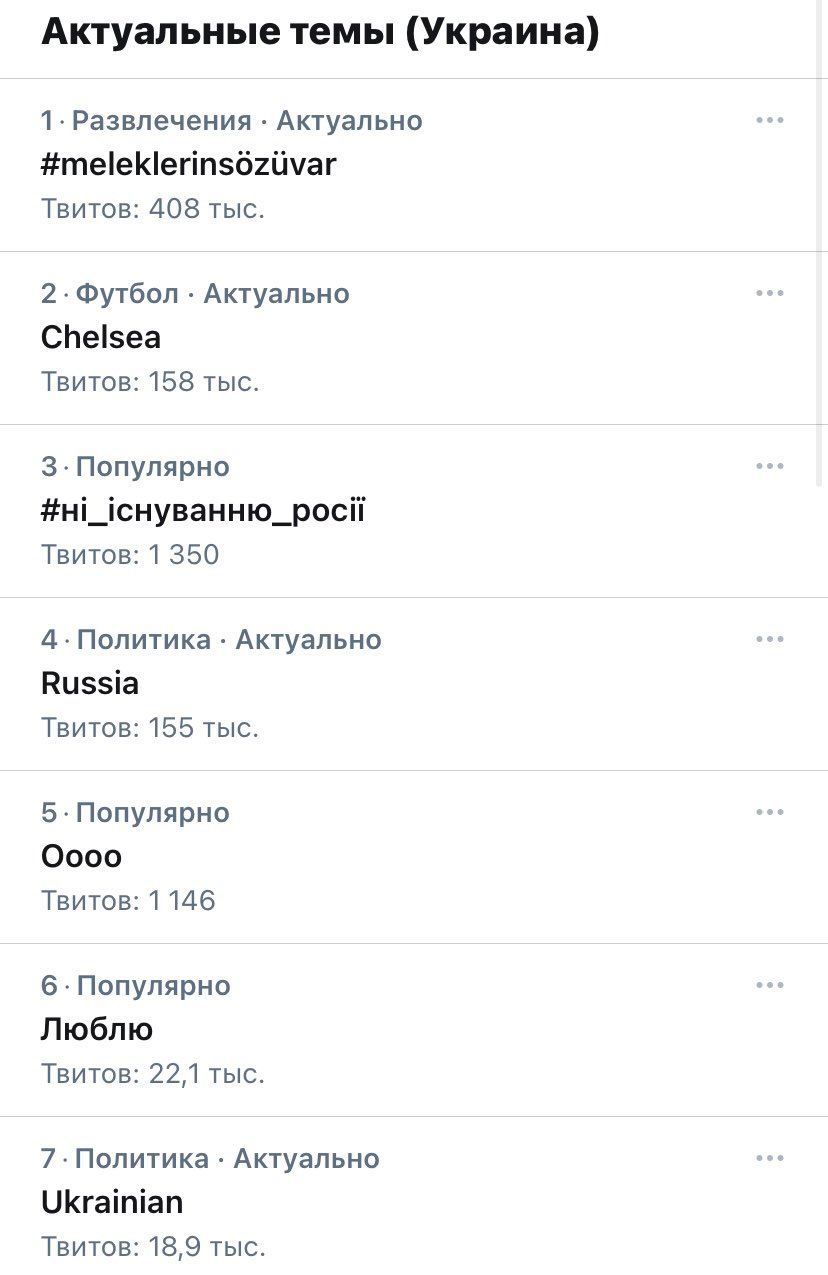Click more icon beside Люблю trend
This screenshot has width=828, height=1275.
point(769,985)
